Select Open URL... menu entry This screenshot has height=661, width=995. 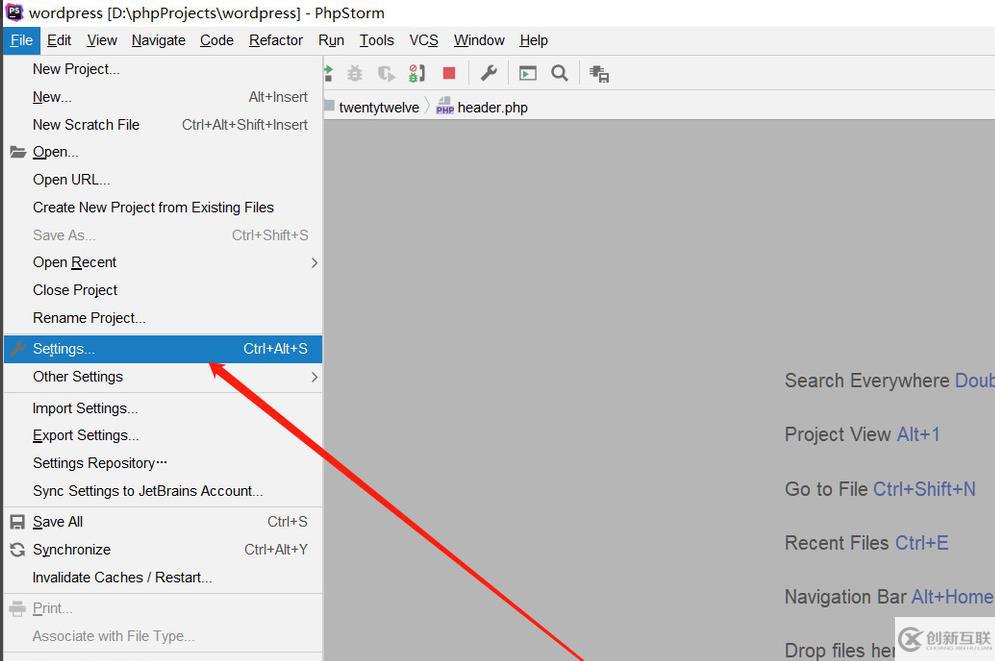click(163, 180)
